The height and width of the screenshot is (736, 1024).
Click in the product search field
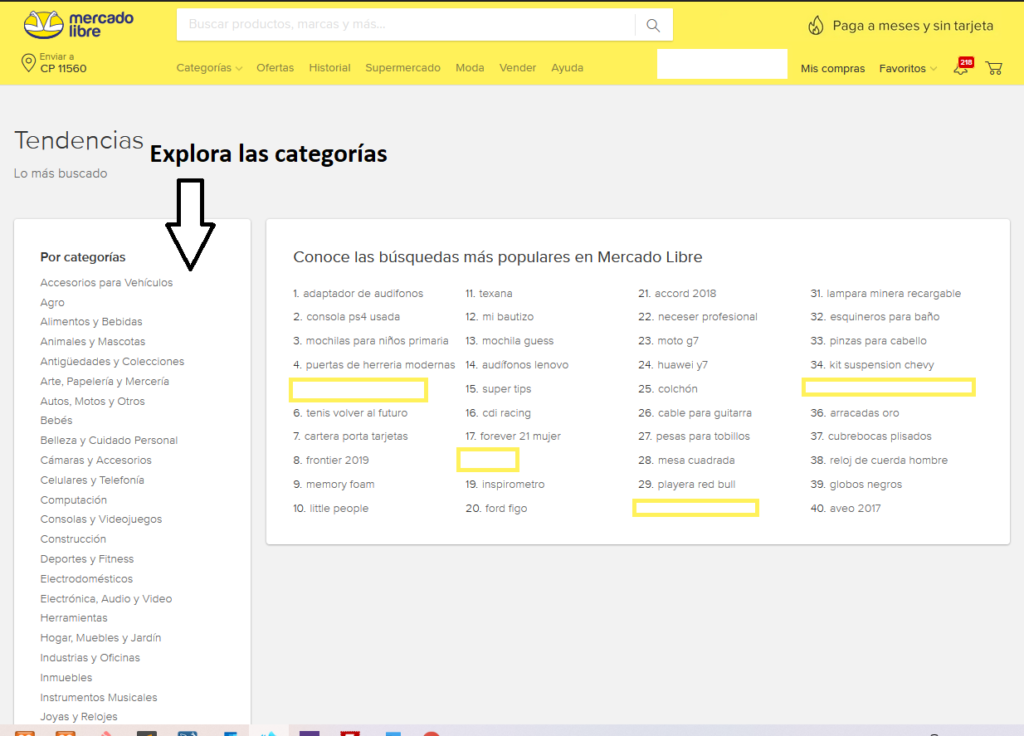(405, 25)
